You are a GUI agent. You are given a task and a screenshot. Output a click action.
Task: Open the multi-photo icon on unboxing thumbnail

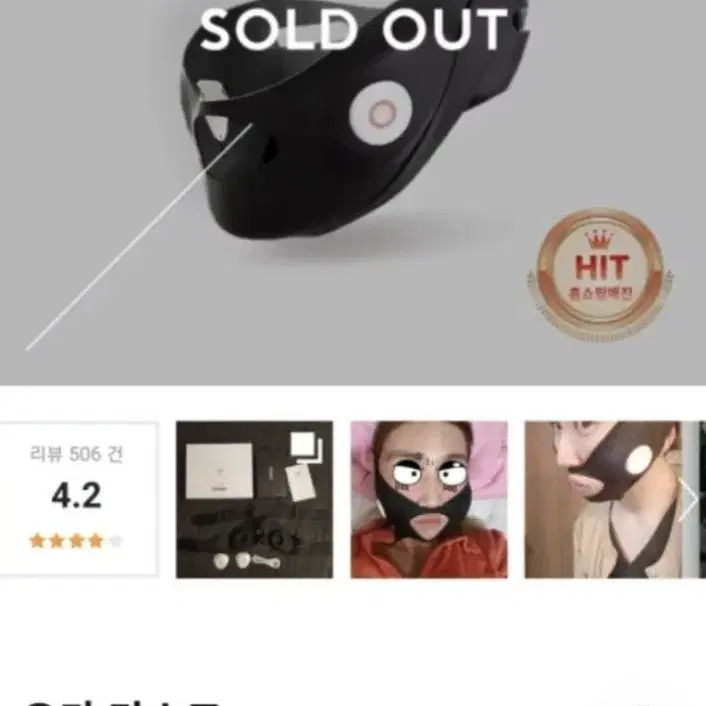coord(307,447)
